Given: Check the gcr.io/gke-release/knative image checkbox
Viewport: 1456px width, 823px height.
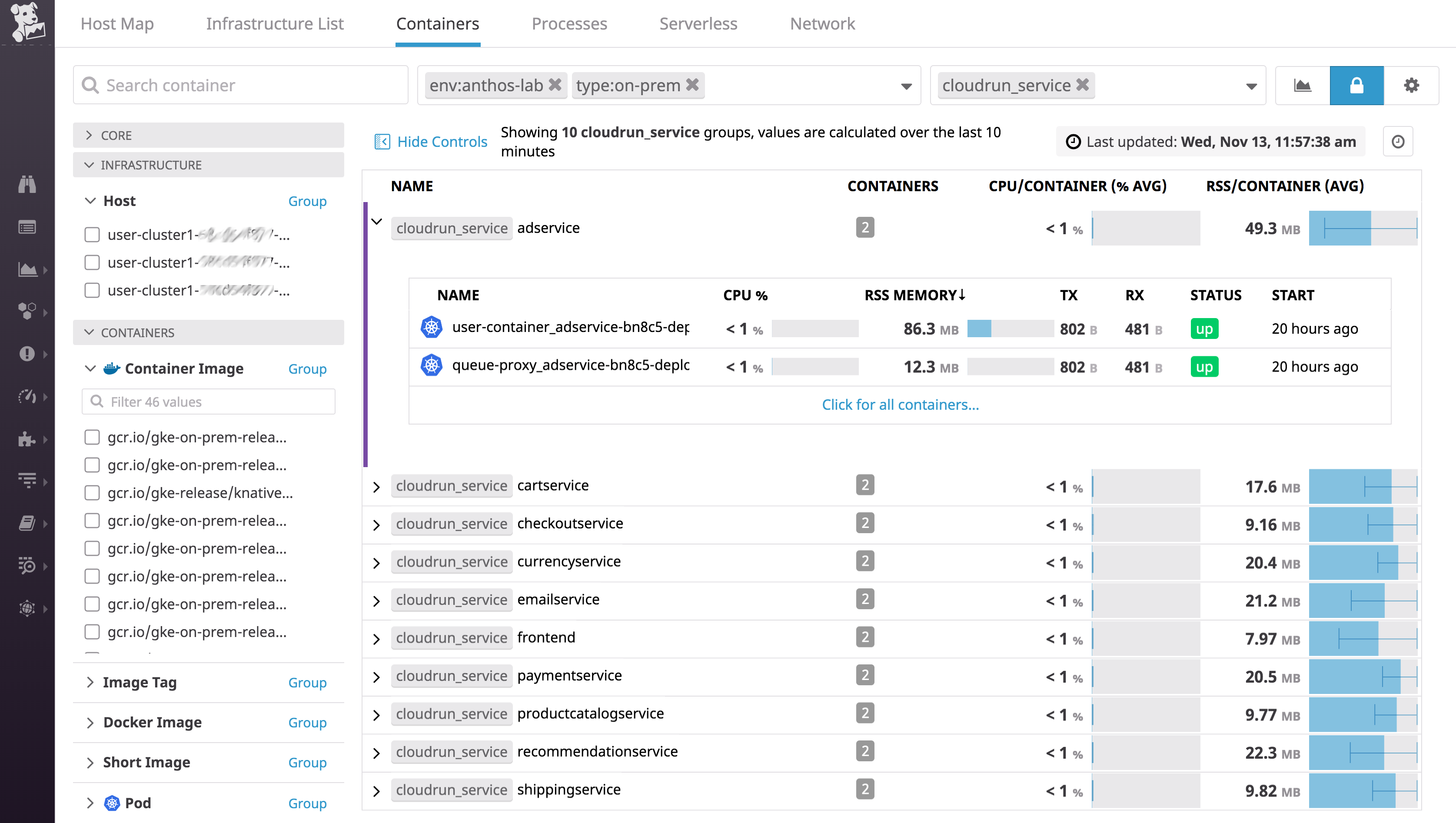Looking at the screenshot, I should [x=92, y=492].
